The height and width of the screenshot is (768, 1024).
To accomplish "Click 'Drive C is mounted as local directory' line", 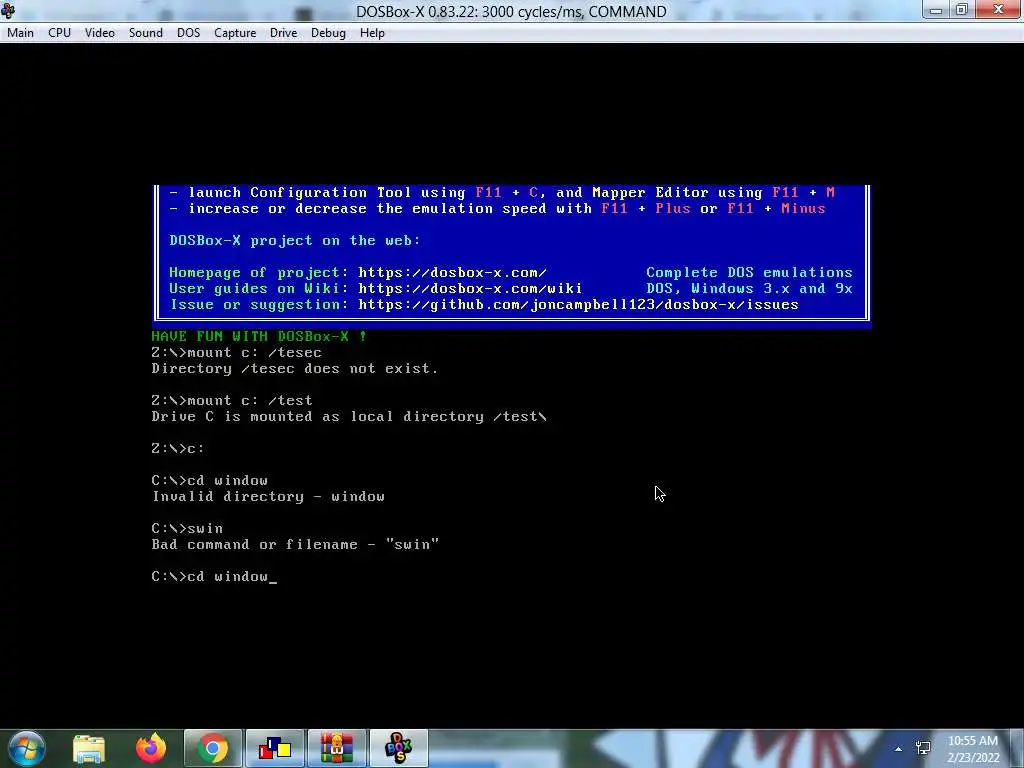I will (349, 417).
